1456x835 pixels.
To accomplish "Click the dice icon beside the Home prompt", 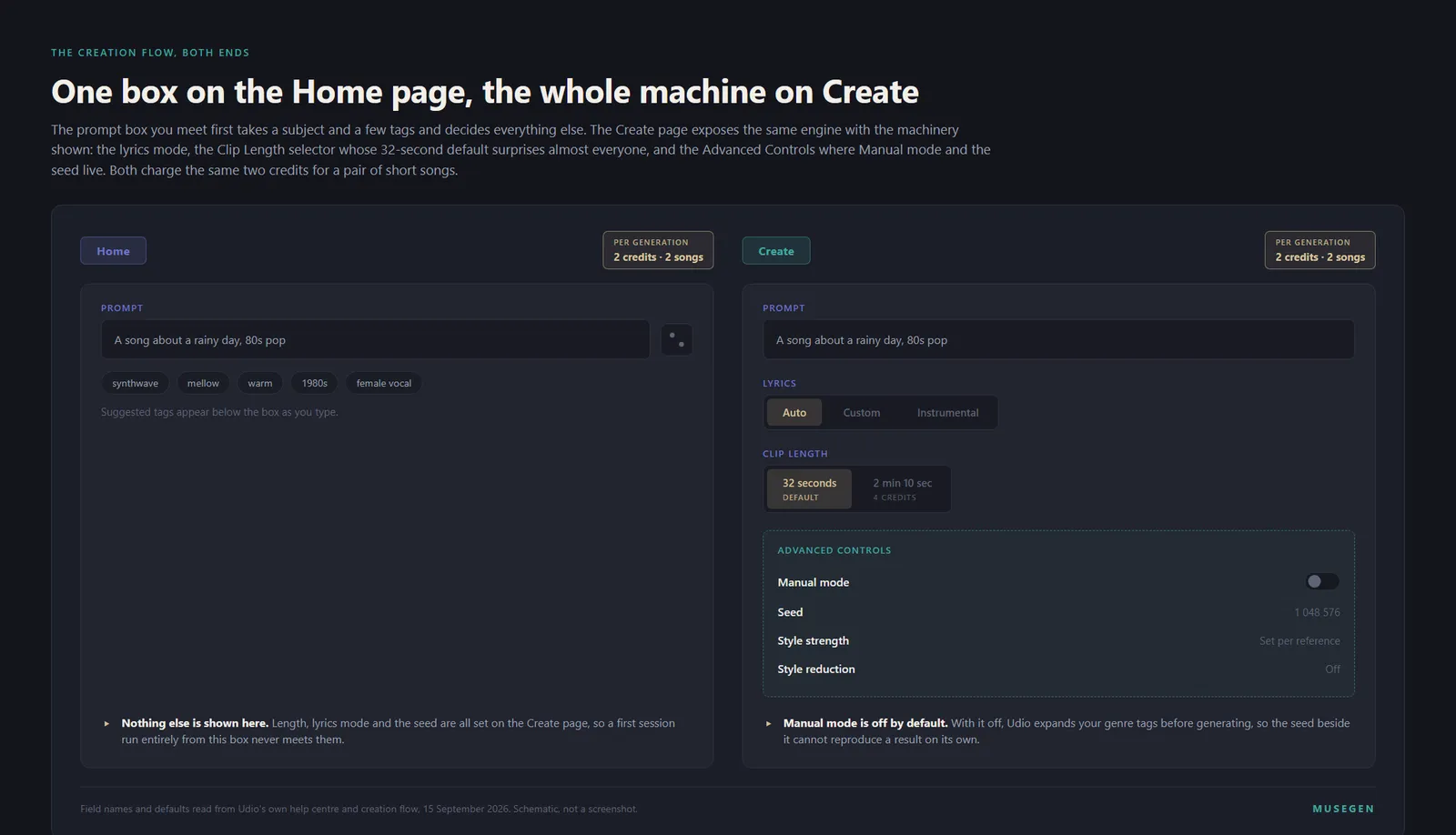I will coord(676,339).
